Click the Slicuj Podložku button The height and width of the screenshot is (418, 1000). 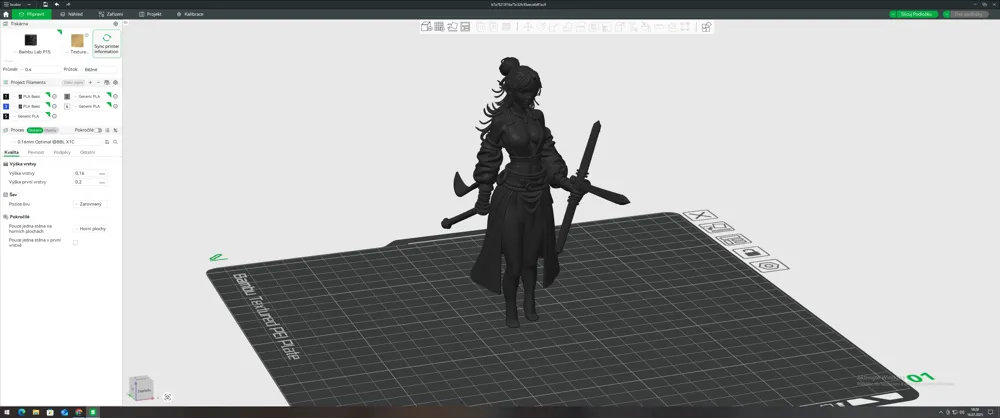[x=915, y=14]
